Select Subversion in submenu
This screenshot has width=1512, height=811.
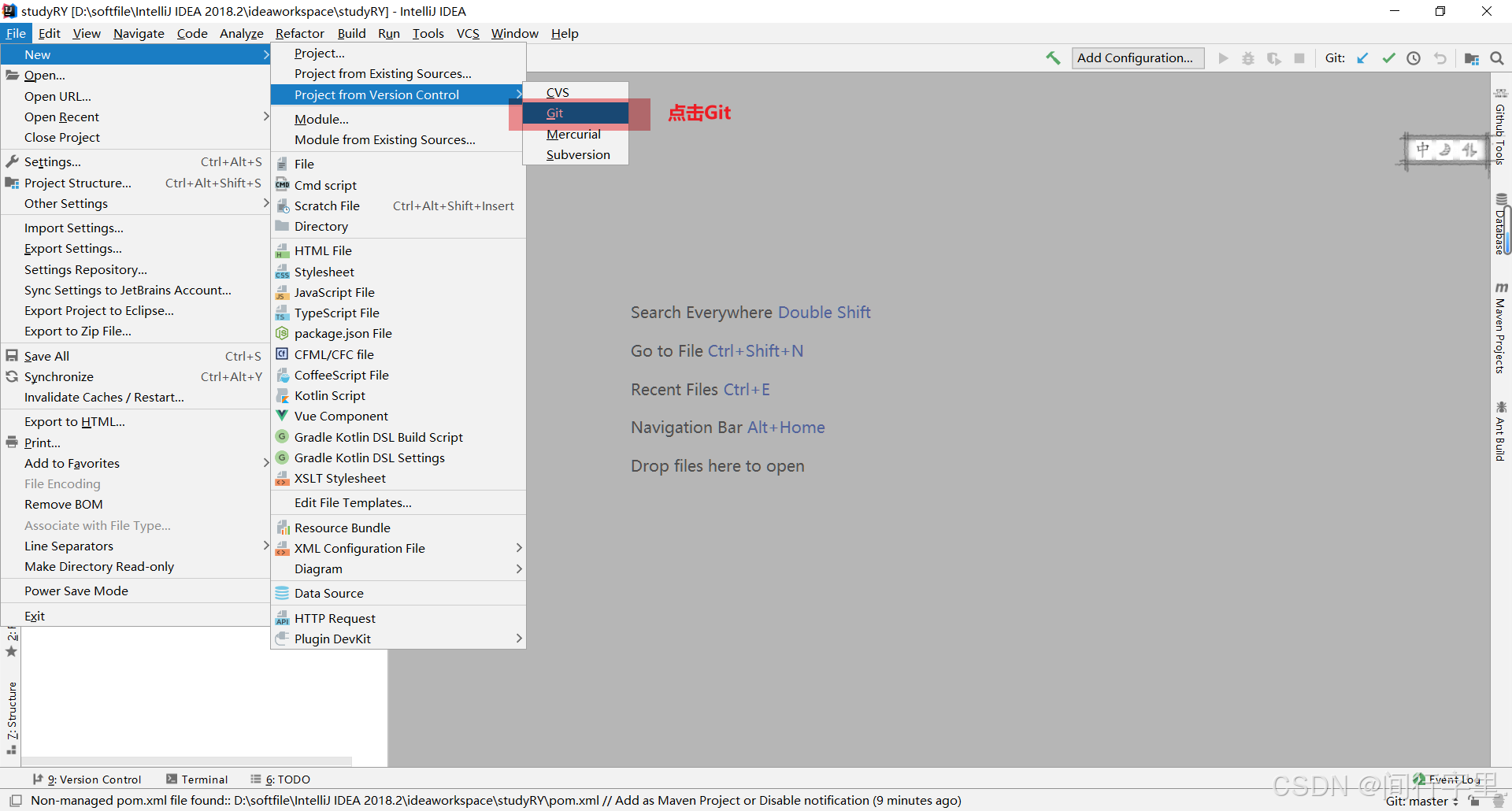tap(576, 155)
